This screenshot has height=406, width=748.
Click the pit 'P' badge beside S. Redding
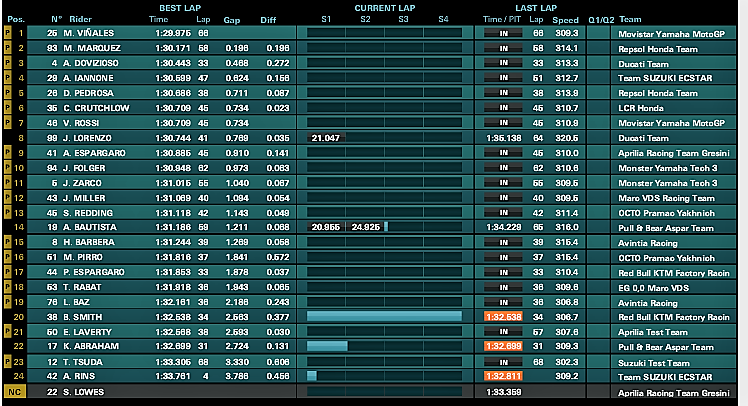(x=8, y=213)
